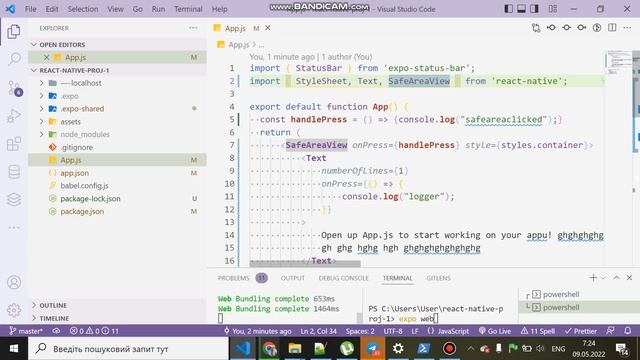Expand the Outline section

34,305
